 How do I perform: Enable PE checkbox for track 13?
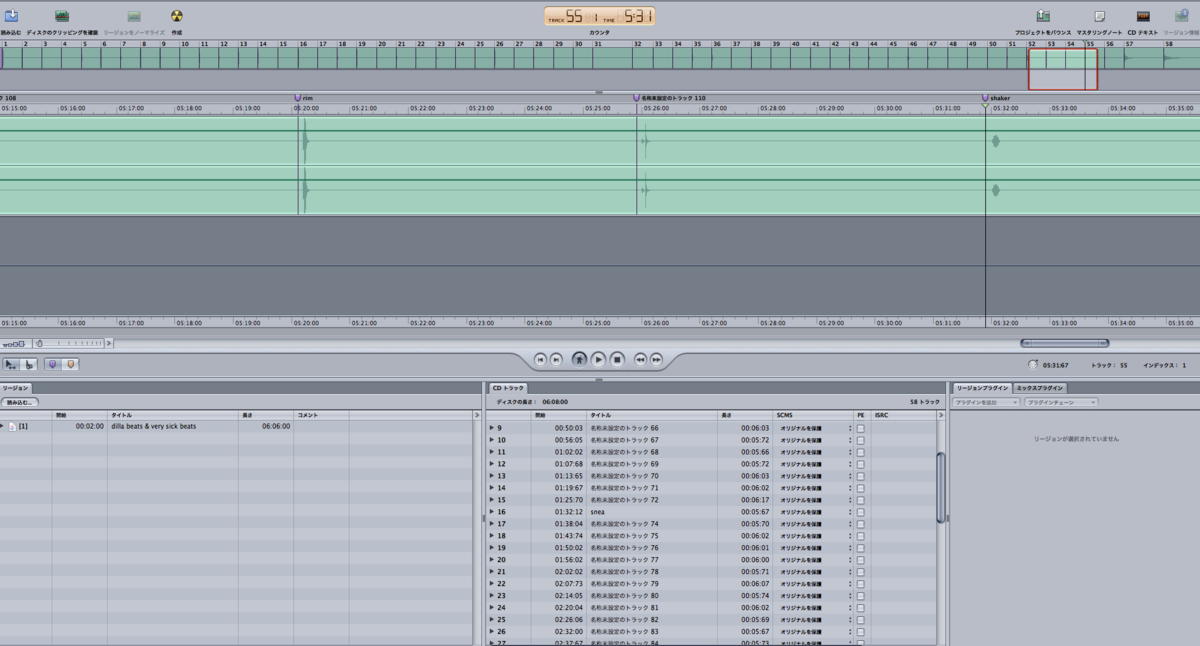point(860,476)
